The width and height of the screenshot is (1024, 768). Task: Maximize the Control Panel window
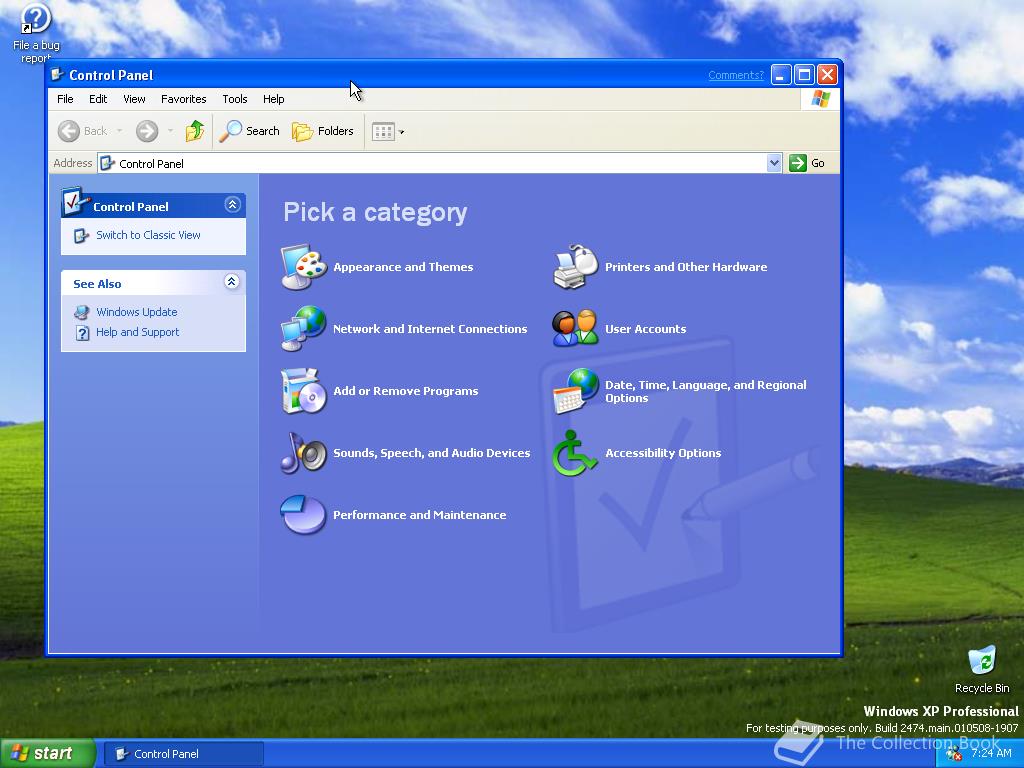click(x=805, y=75)
